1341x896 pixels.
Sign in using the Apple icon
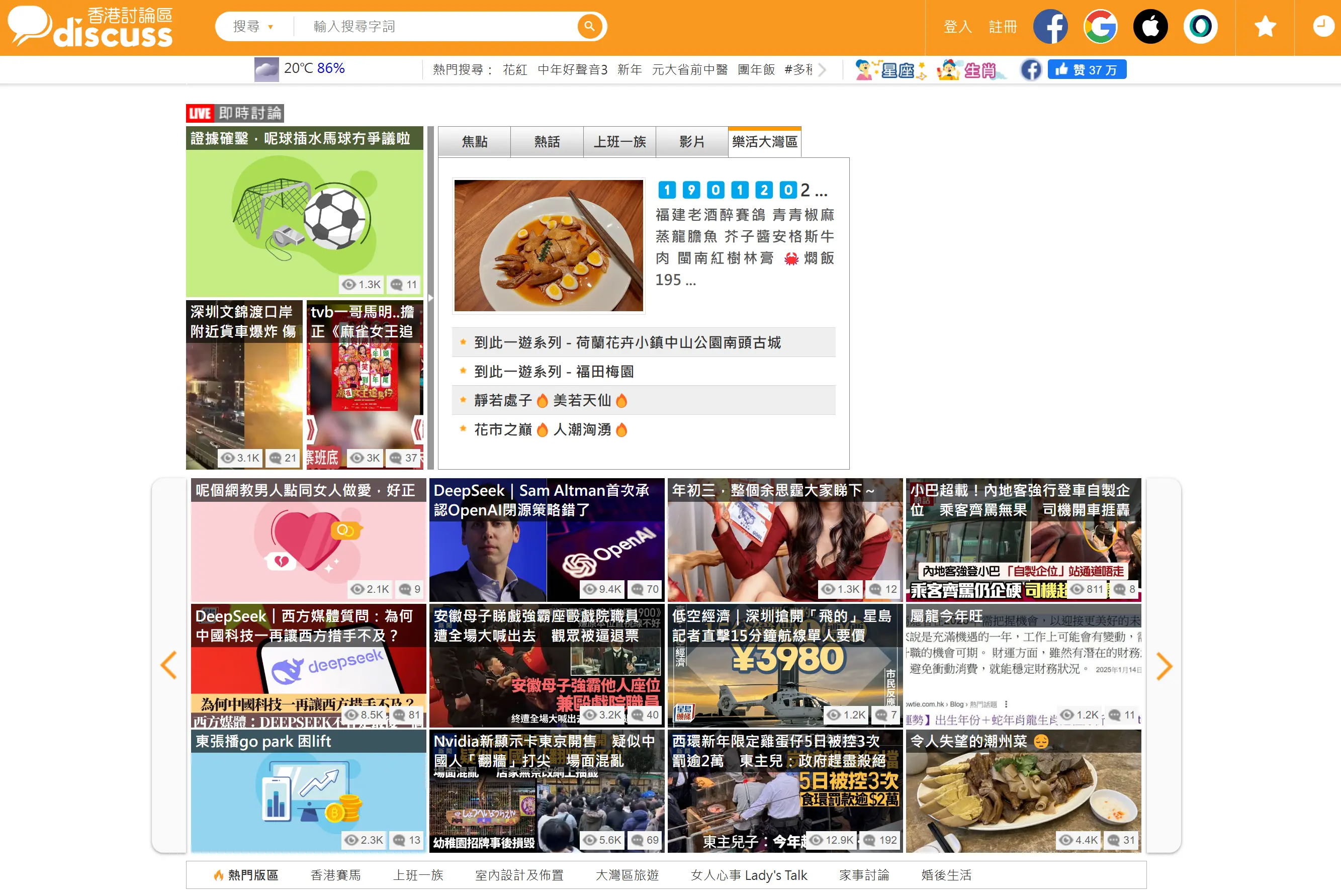1150,26
